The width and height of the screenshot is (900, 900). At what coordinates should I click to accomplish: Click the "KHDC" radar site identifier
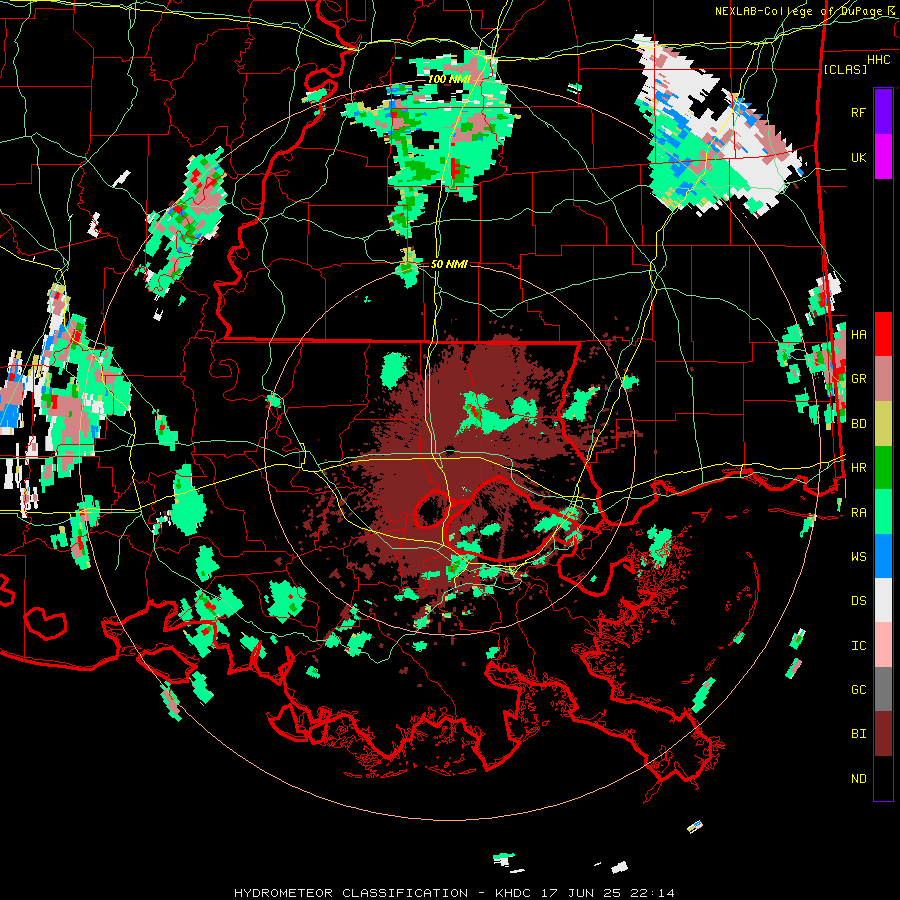tap(514, 893)
